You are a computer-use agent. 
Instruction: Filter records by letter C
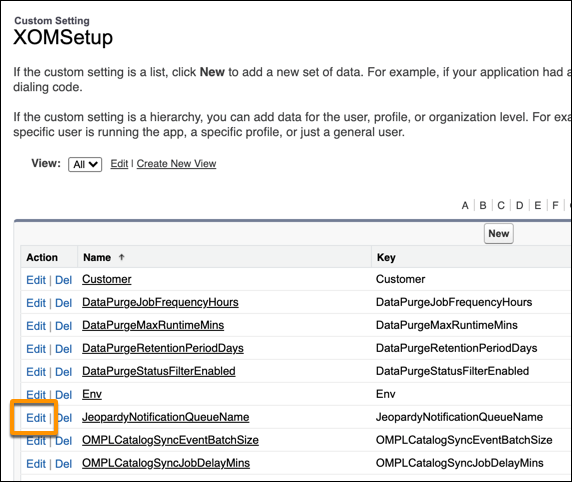pos(501,205)
